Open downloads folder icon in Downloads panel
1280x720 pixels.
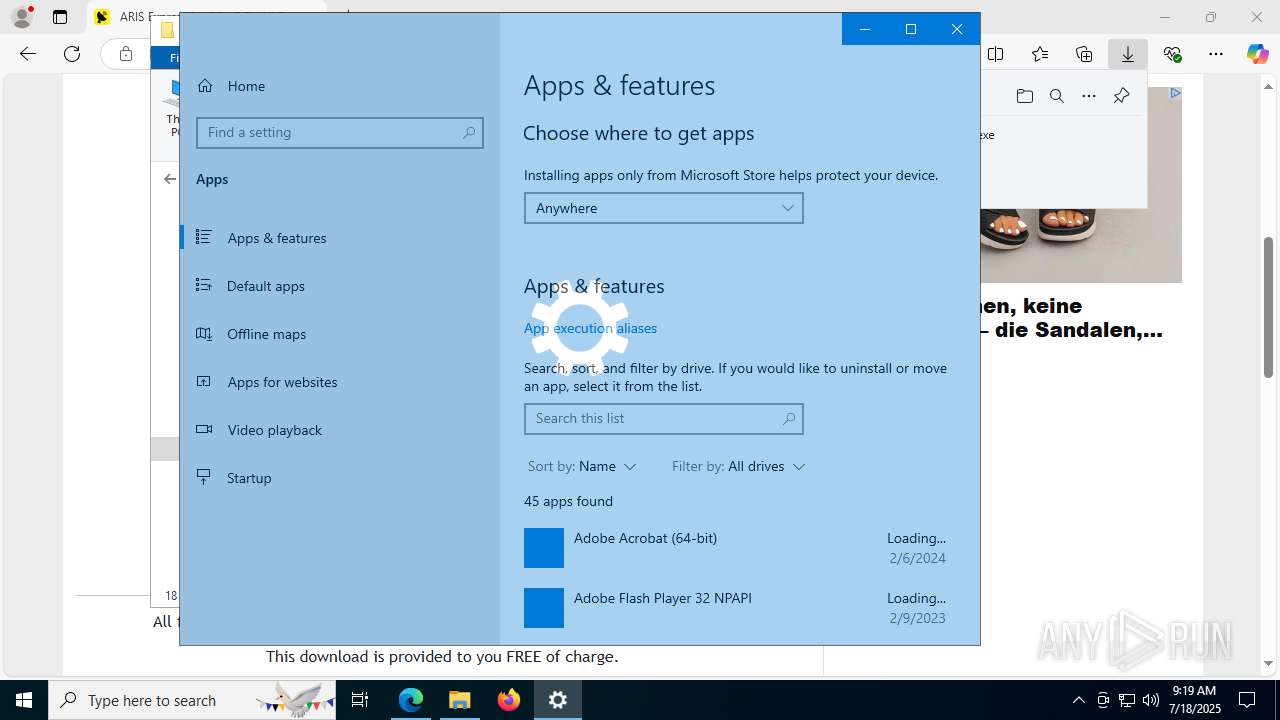coord(1025,96)
